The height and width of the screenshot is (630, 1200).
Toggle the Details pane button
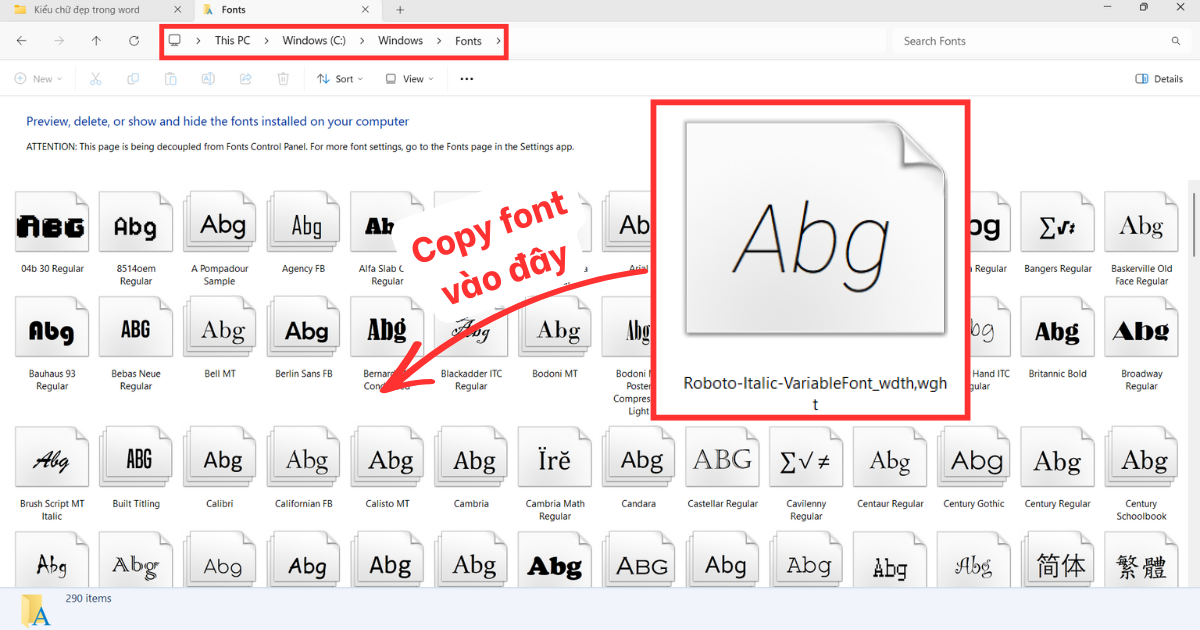1159,79
